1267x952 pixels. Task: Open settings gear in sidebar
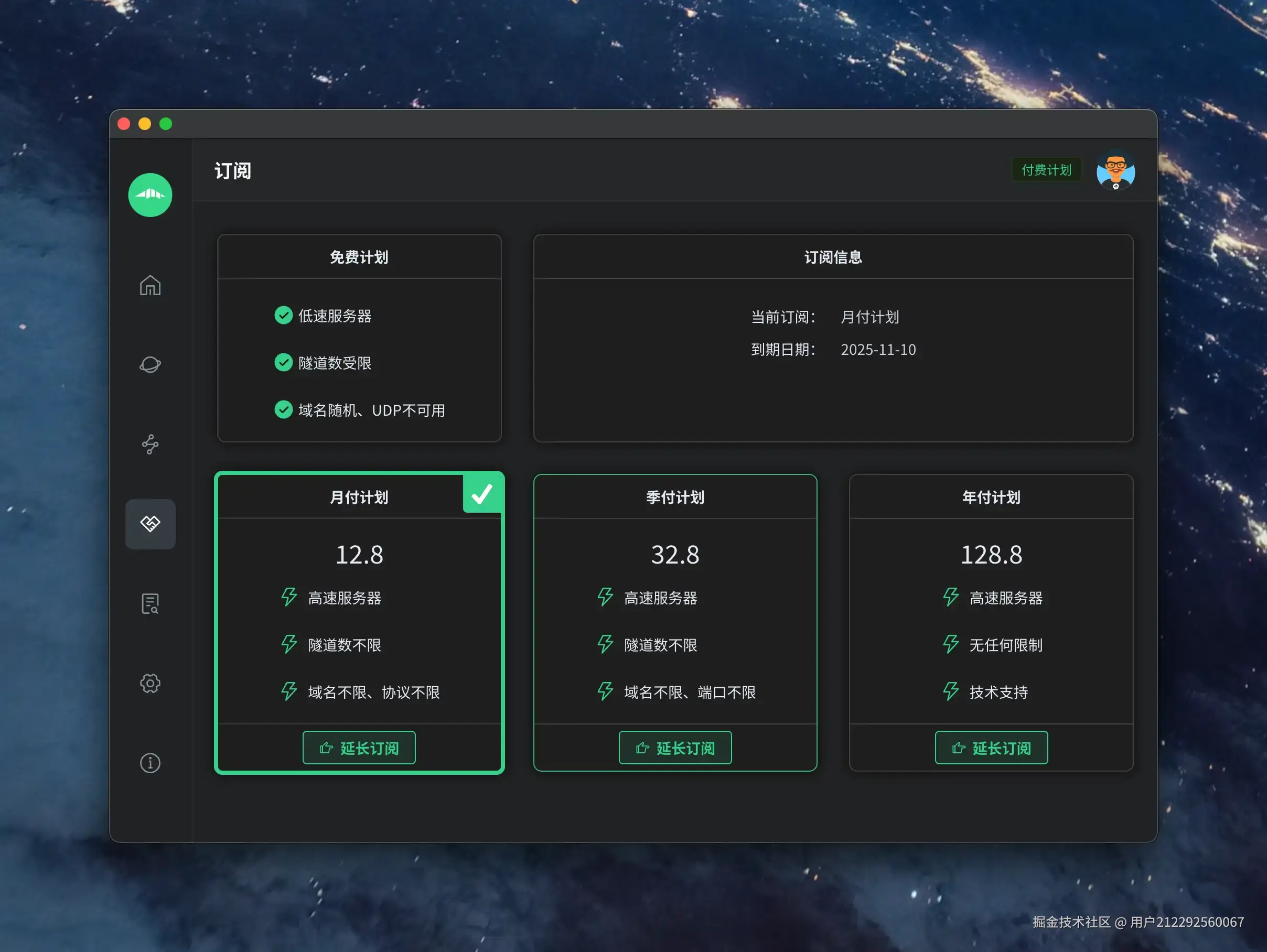pyautogui.click(x=150, y=683)
